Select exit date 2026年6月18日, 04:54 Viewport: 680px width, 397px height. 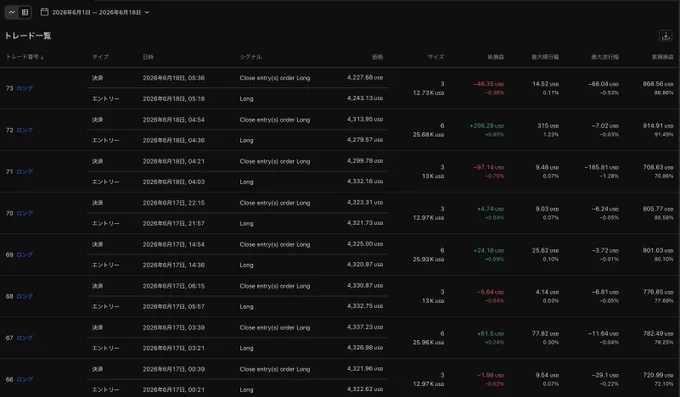(173, 119)
